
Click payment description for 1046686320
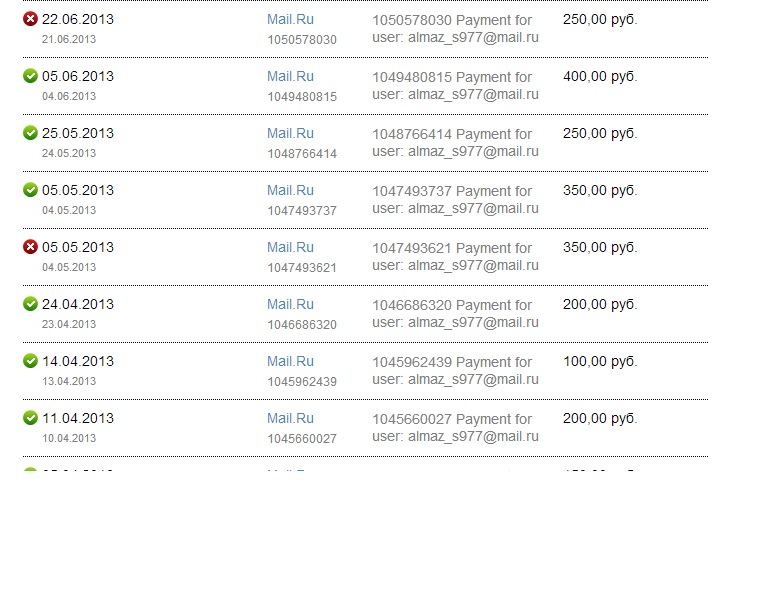(456, 313)
